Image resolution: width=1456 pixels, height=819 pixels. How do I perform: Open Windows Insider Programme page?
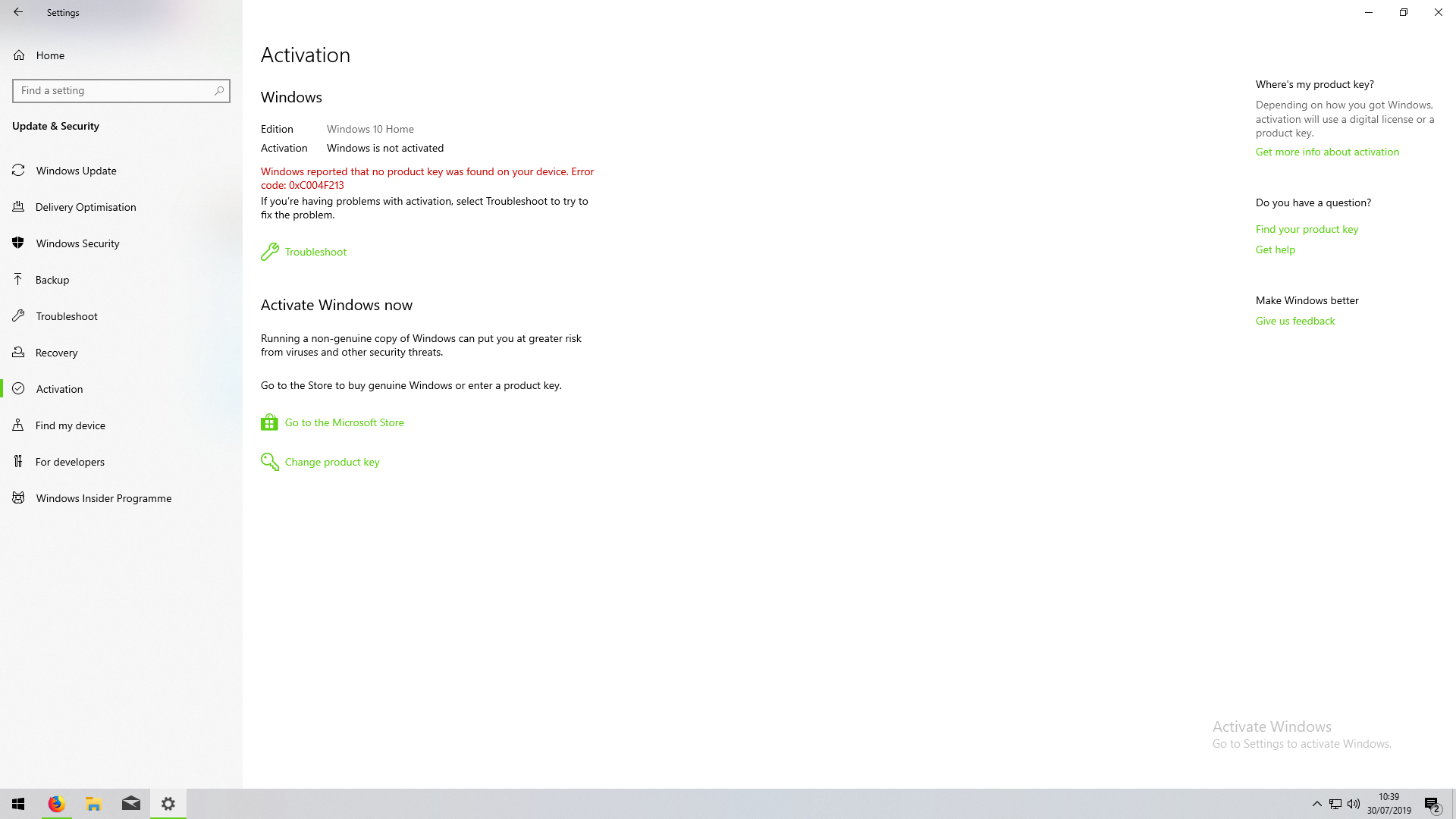[x=121, y=498]
